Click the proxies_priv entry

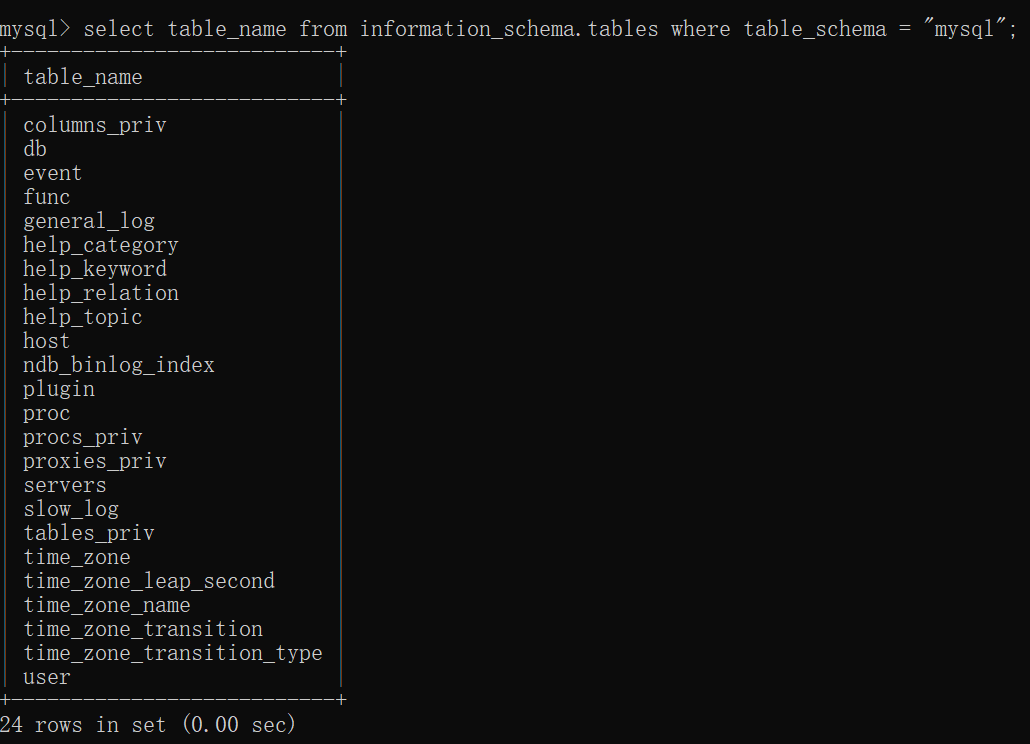(95, 461)
